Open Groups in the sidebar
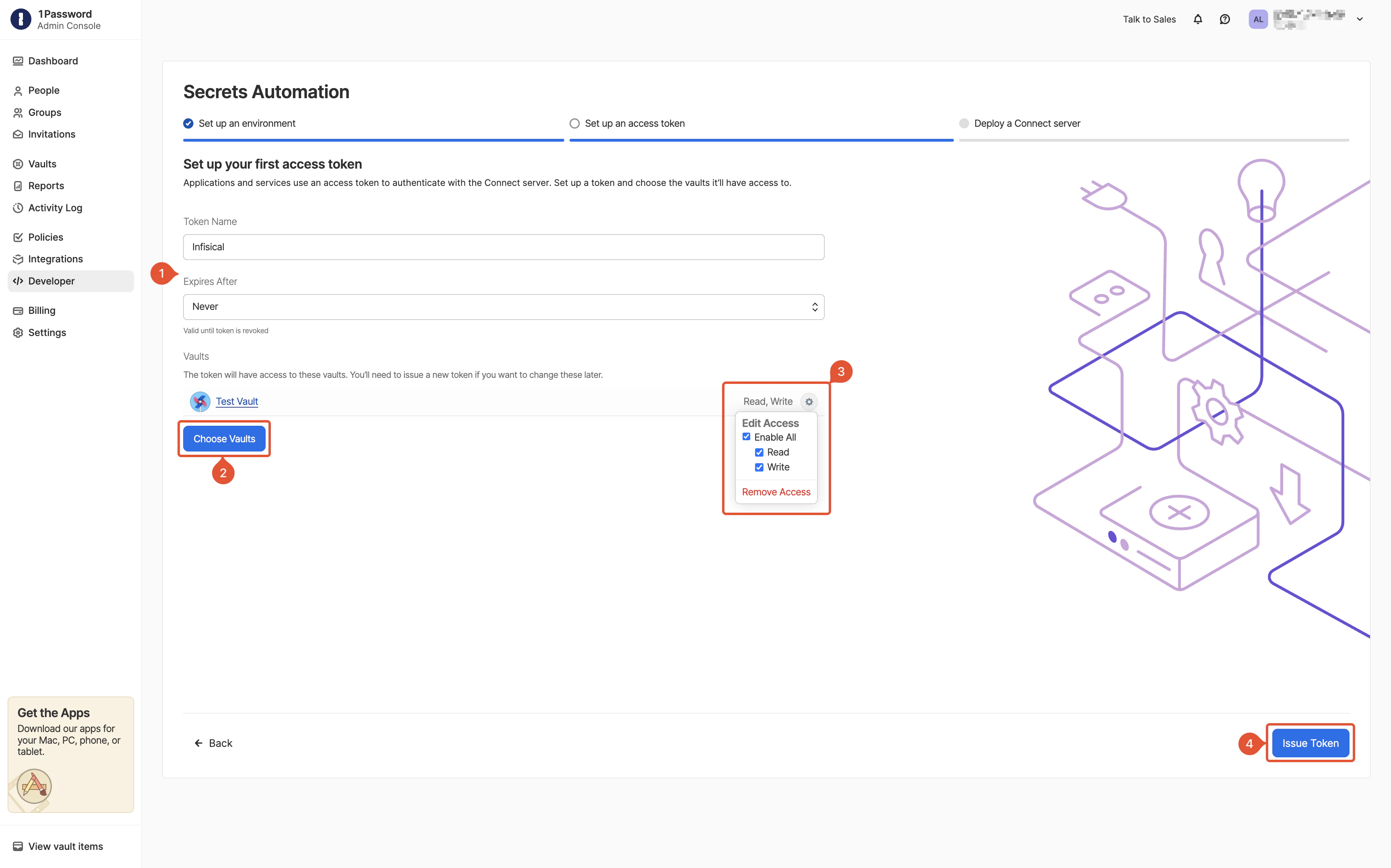This screenshot has height=868, width=1391. pyautogui.click(x=70, y=113)
